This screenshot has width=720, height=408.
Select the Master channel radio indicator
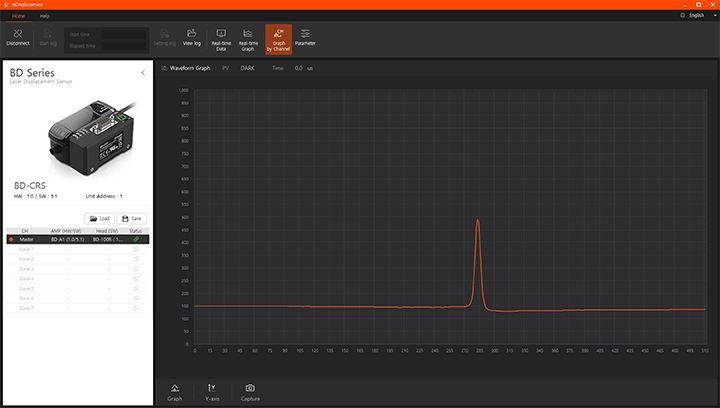click(11, 240)
